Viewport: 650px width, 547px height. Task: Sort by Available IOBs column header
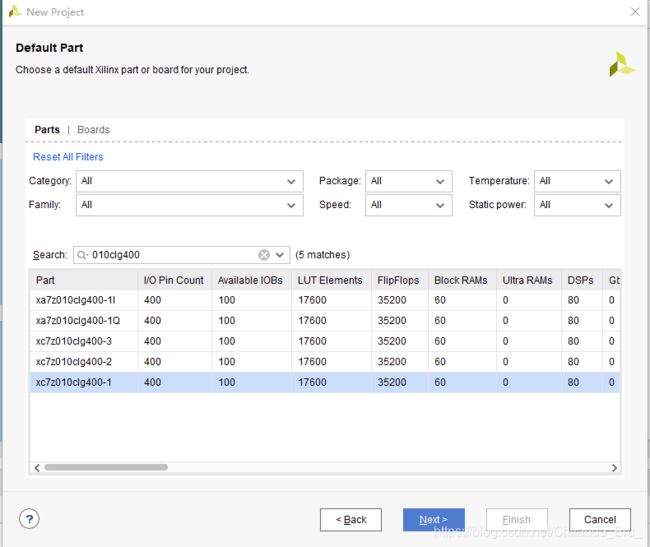tap(252, 280)
